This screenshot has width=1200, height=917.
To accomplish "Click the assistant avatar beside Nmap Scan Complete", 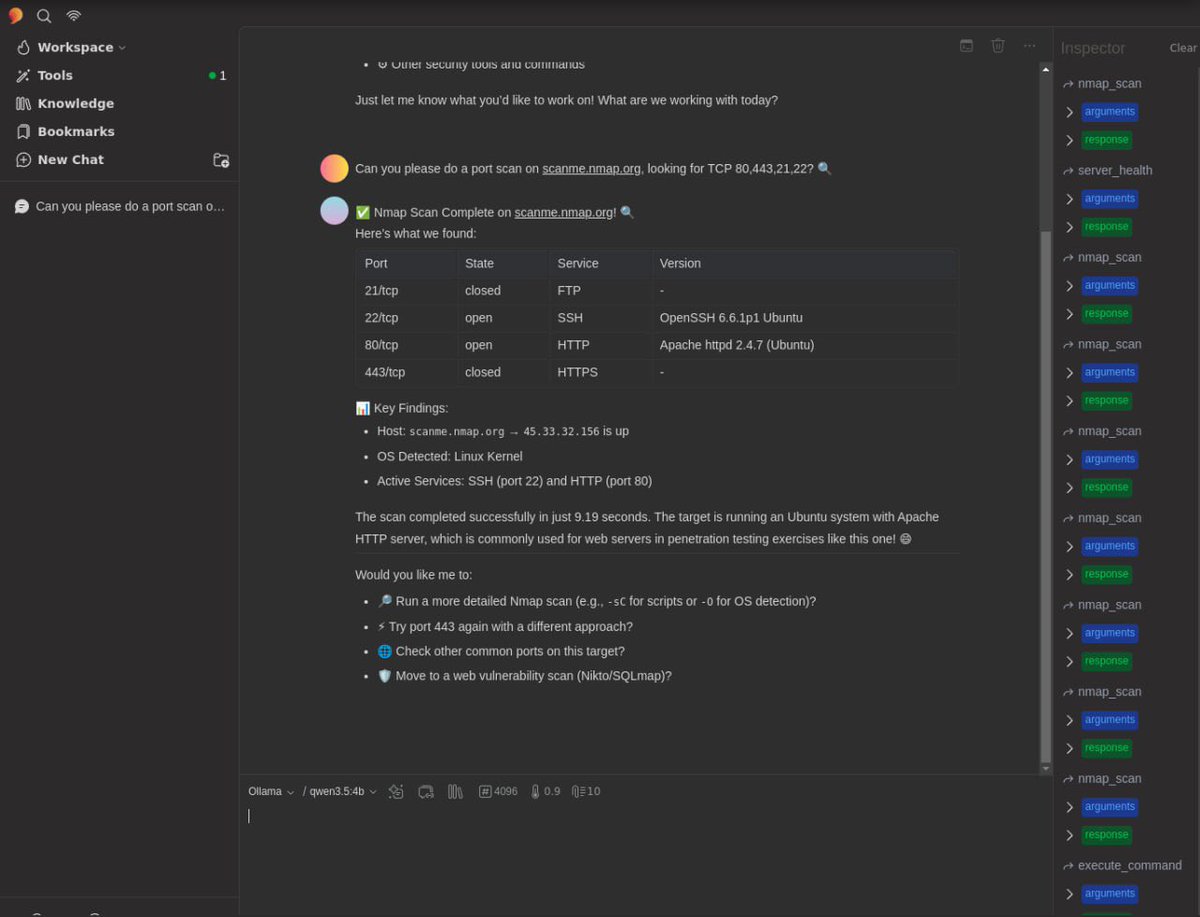I will [x=334, y=210].
